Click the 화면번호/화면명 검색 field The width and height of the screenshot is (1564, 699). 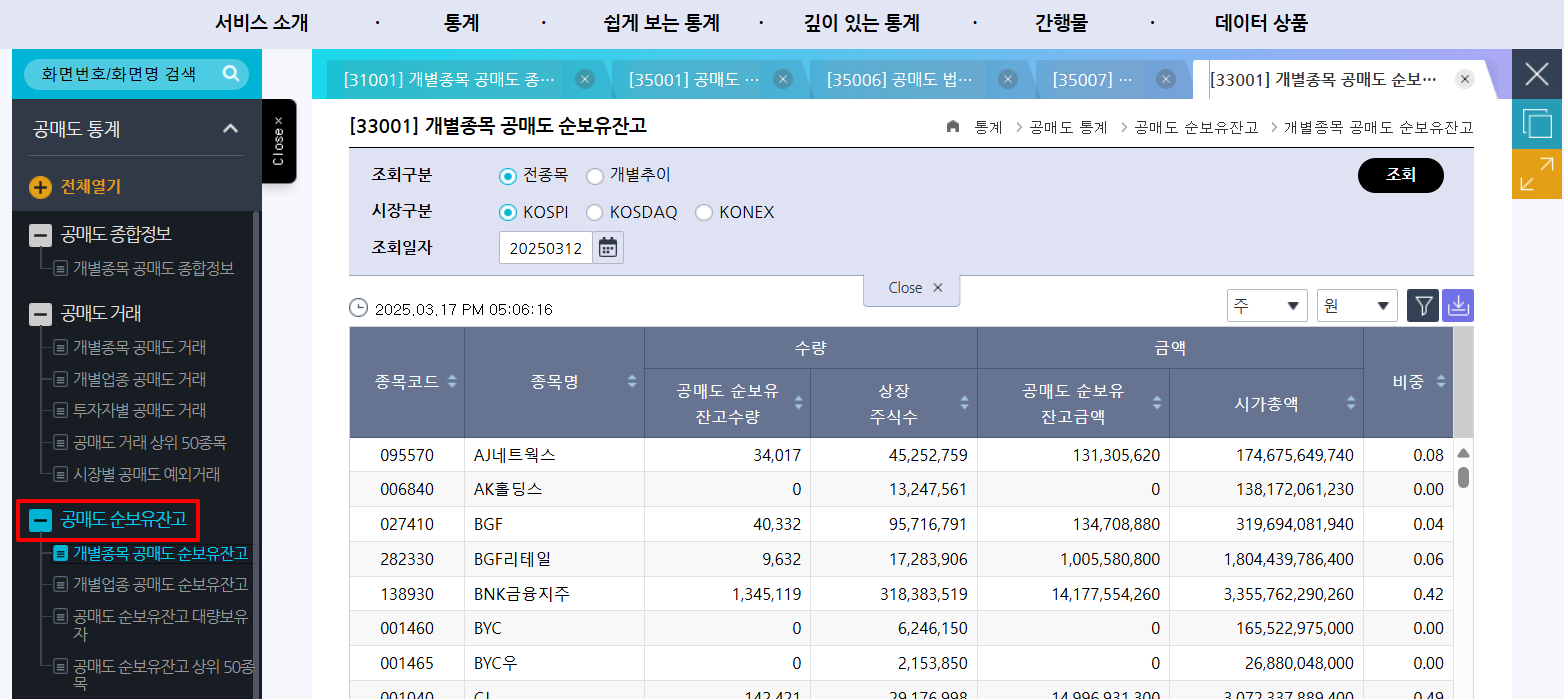pos(118,73)
